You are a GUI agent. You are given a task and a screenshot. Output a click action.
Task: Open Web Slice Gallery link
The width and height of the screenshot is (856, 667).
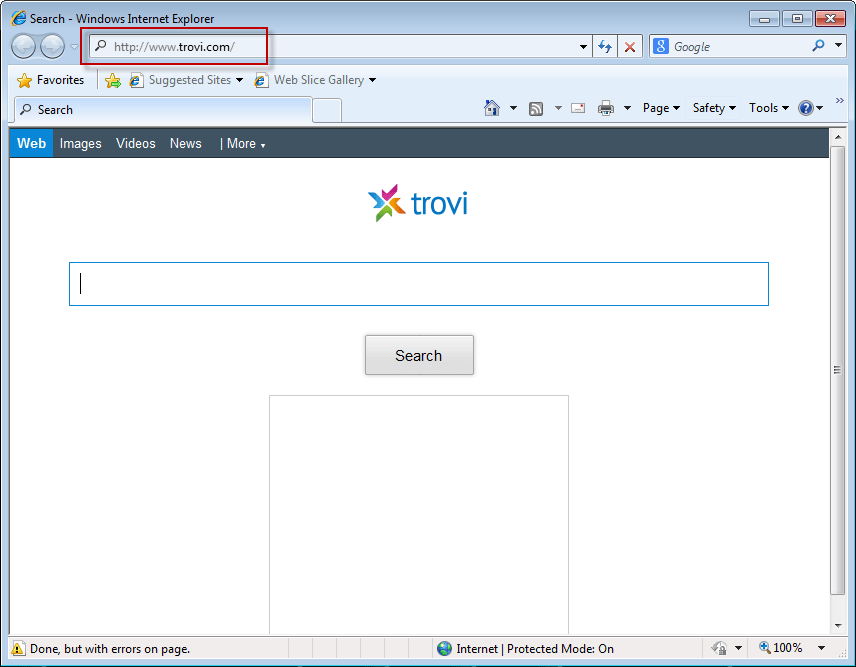[310, 80]
